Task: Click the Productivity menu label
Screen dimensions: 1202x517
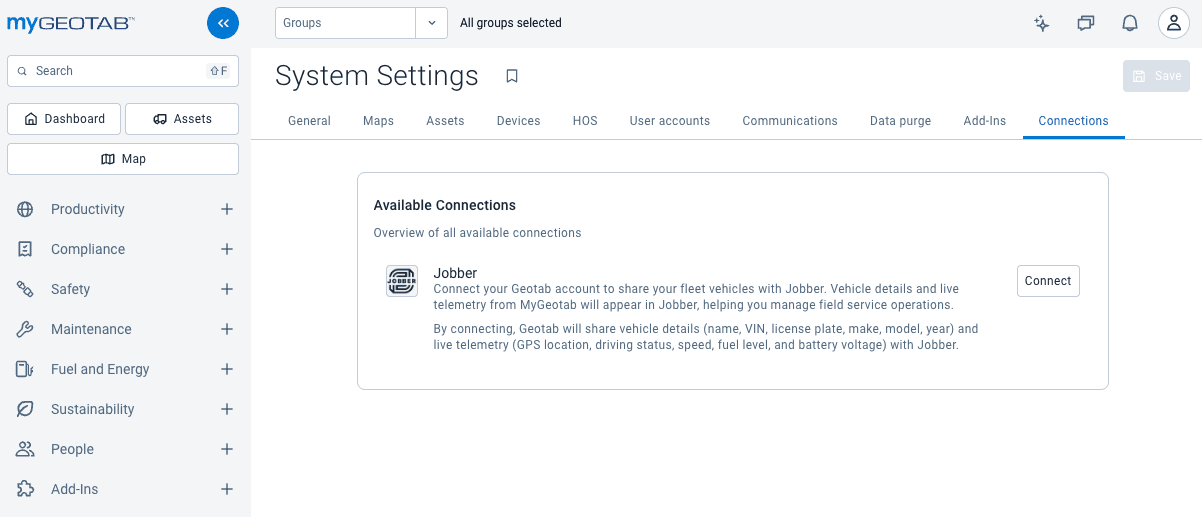Action: [x=88, y=209]
